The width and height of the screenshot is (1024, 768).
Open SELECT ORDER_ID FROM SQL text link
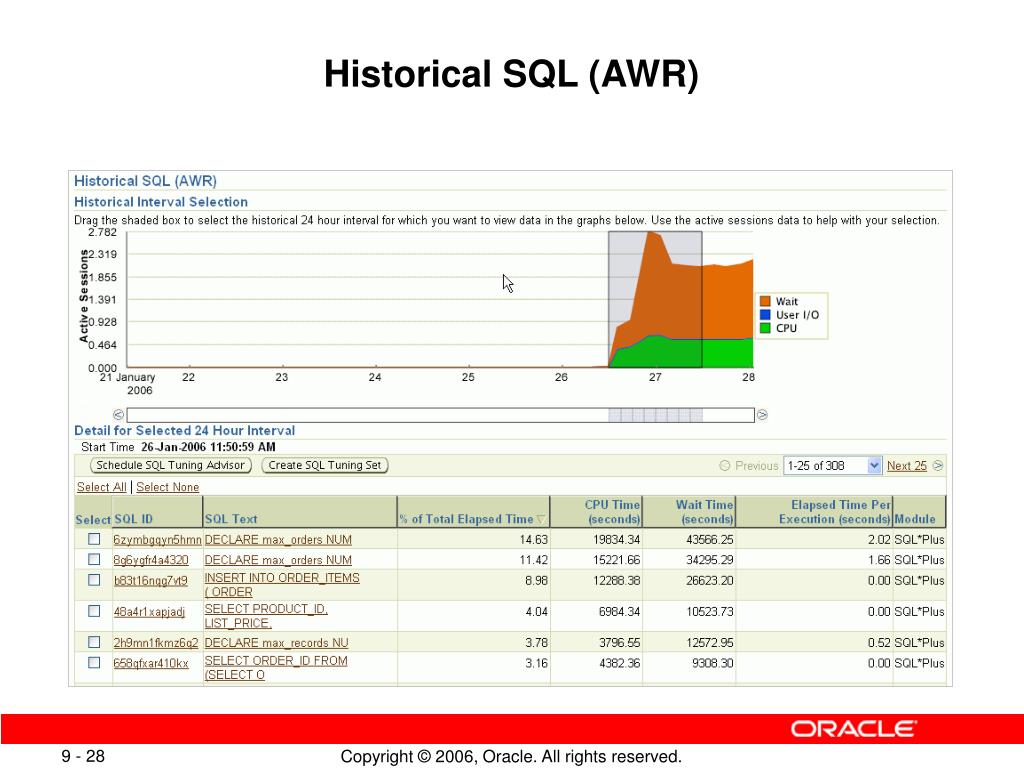pyautogui.click(x=276, y=667)
